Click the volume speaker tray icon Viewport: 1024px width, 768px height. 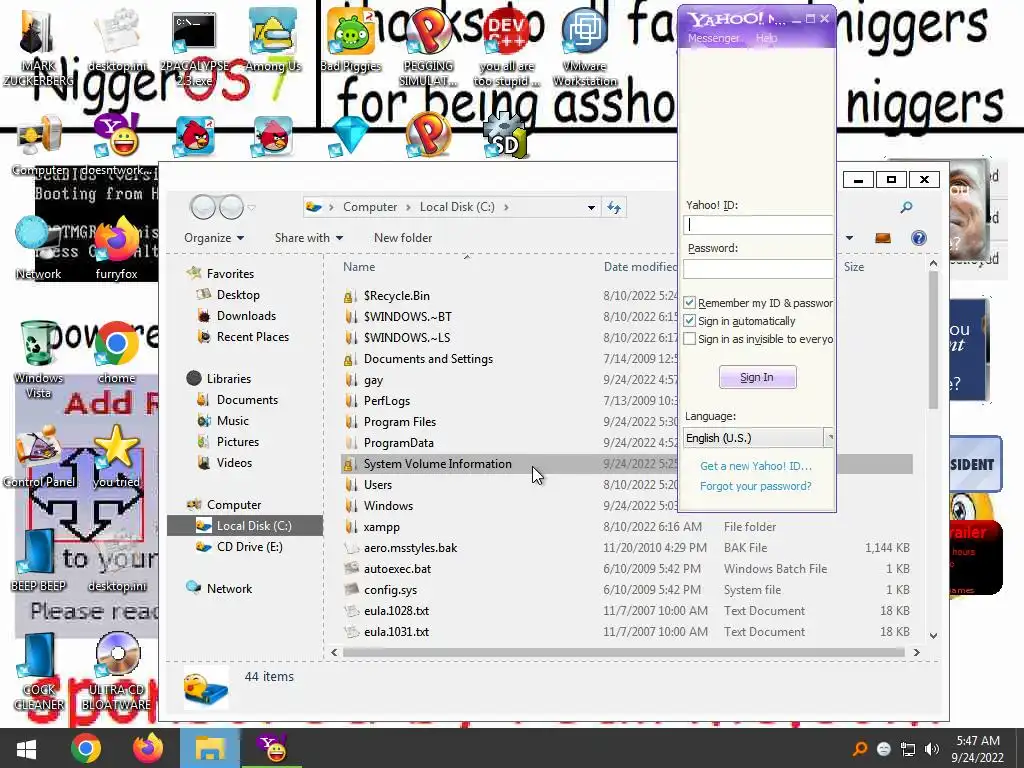click(933, 749)
